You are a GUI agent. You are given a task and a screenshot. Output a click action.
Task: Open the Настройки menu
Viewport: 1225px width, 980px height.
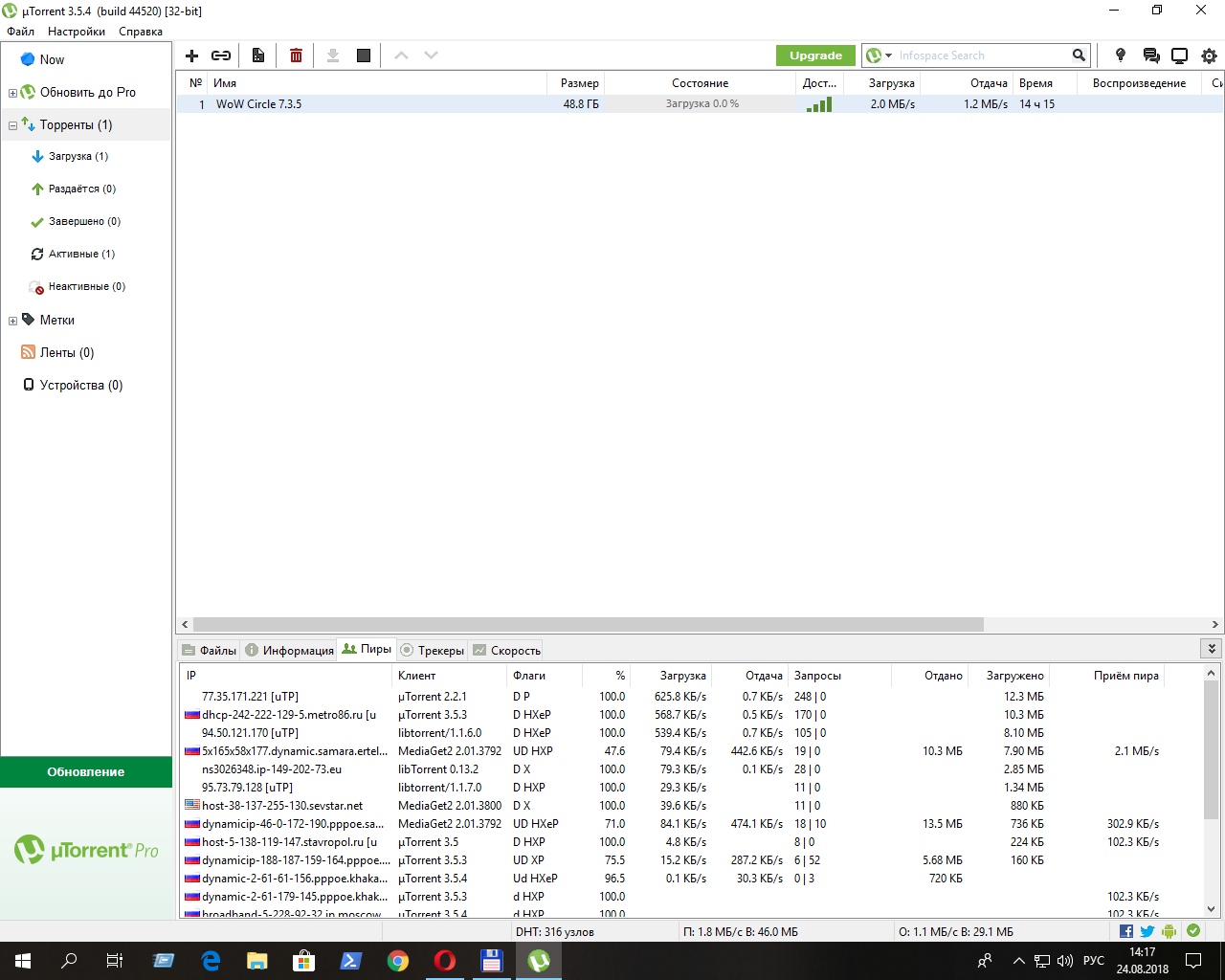point(76,32)
